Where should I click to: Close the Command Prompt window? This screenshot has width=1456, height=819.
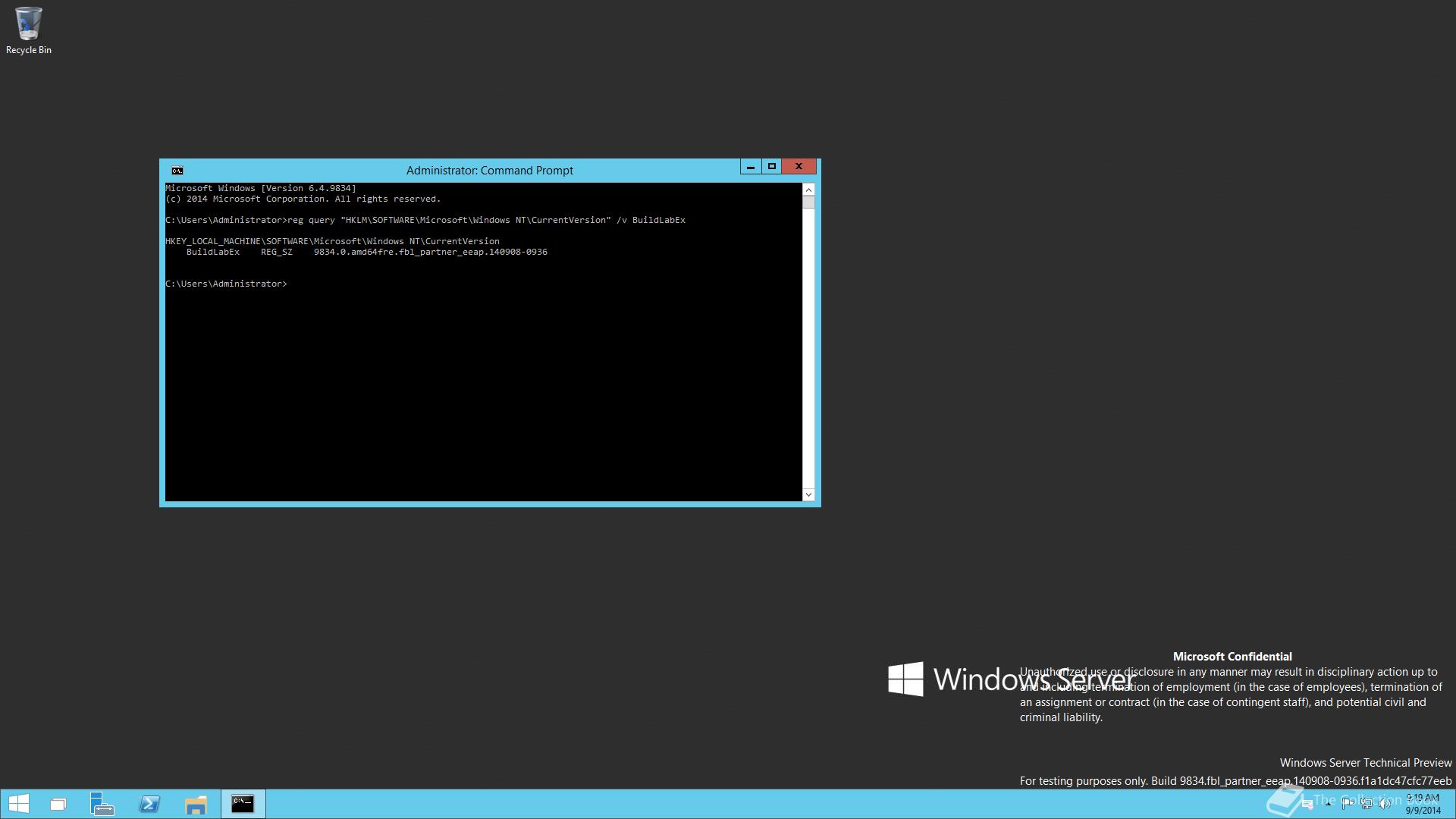[799, 167]
